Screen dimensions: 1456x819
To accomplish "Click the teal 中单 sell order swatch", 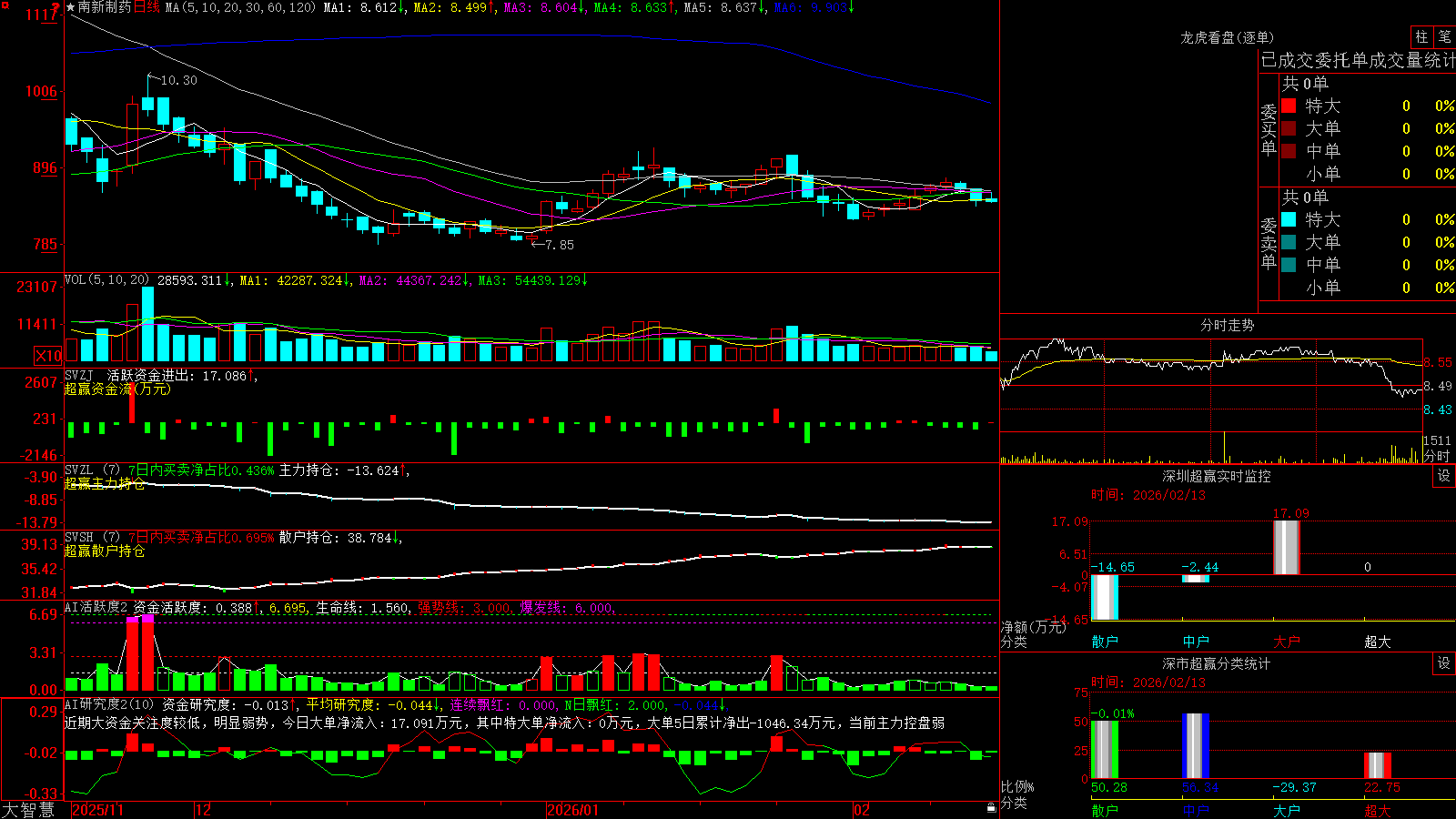I will pos(1289,265).
